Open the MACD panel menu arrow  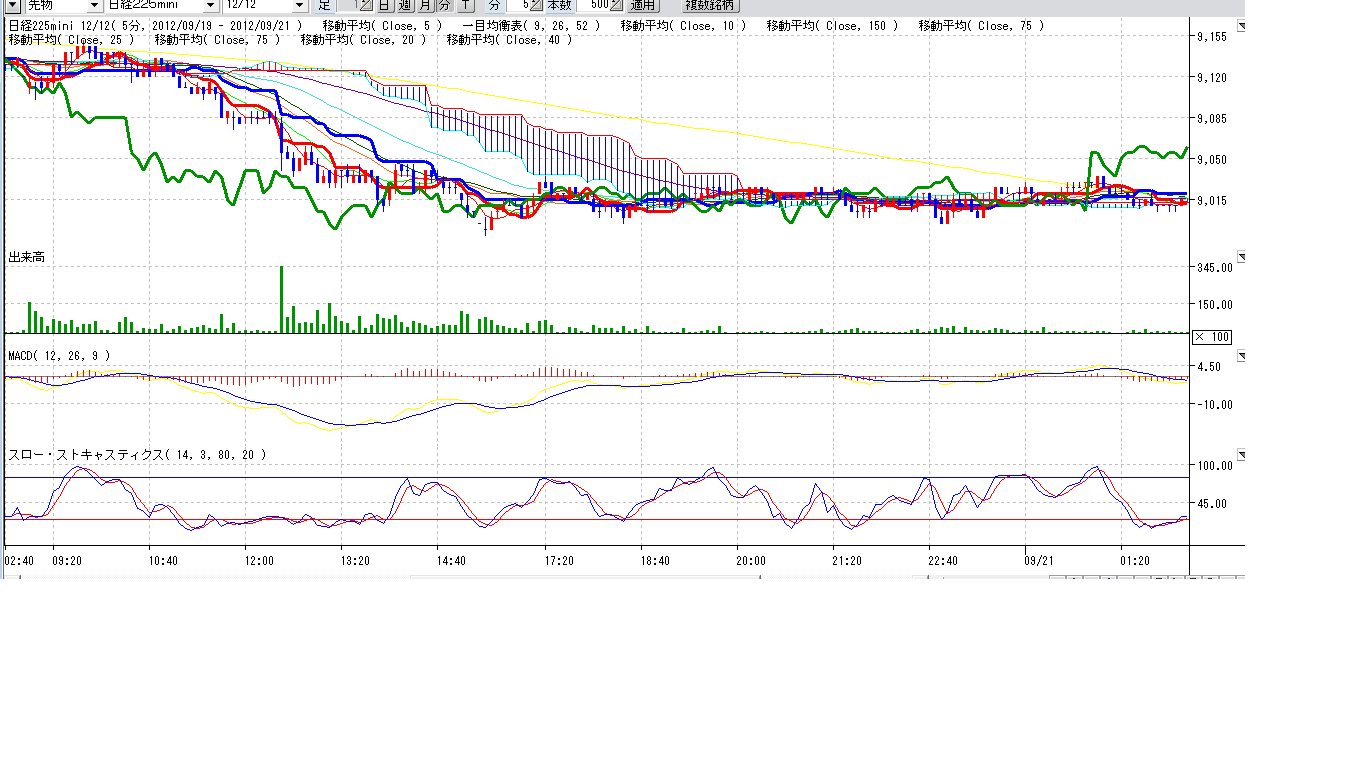coord(1241,355)
